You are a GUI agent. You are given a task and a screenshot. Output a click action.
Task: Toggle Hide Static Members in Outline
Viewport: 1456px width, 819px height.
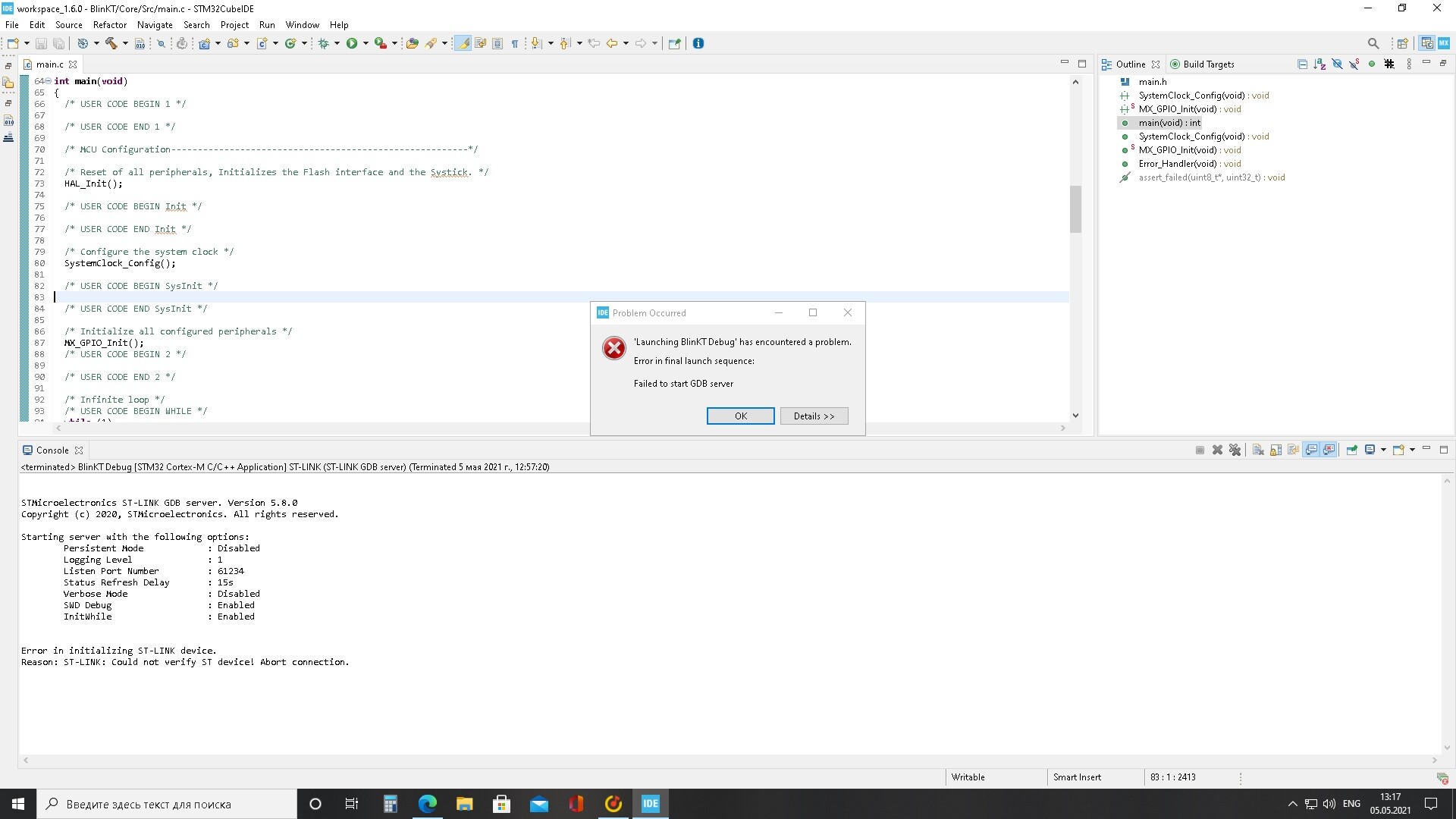[1354, 64]
